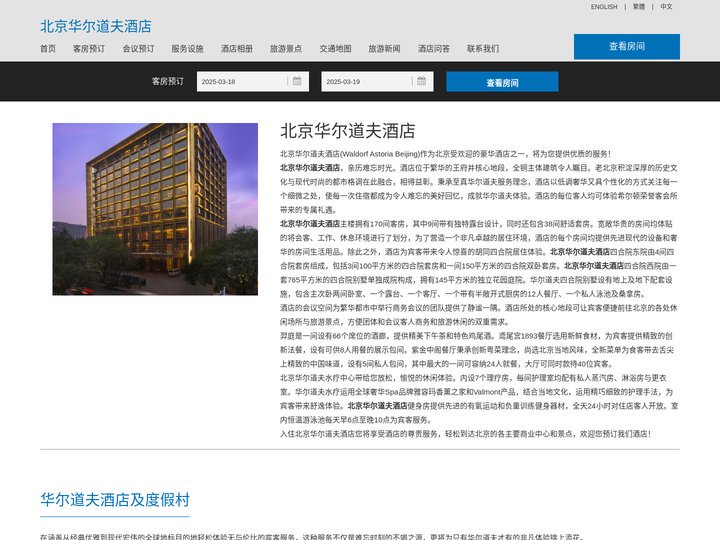Viewport: 720px width, 540px height.
Task: Click the bold 北京华尔道夫酒店 before 健身房提供
Action: 377,406
